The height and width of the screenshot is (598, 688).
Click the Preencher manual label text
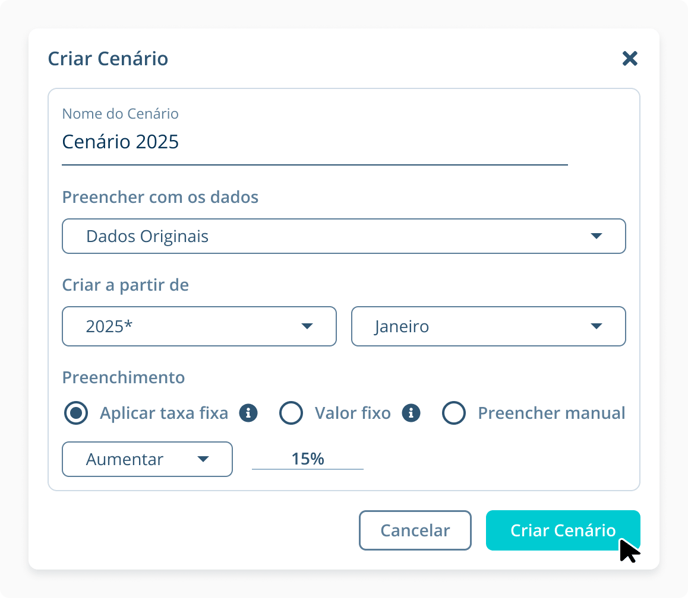(x=551, y=413)
